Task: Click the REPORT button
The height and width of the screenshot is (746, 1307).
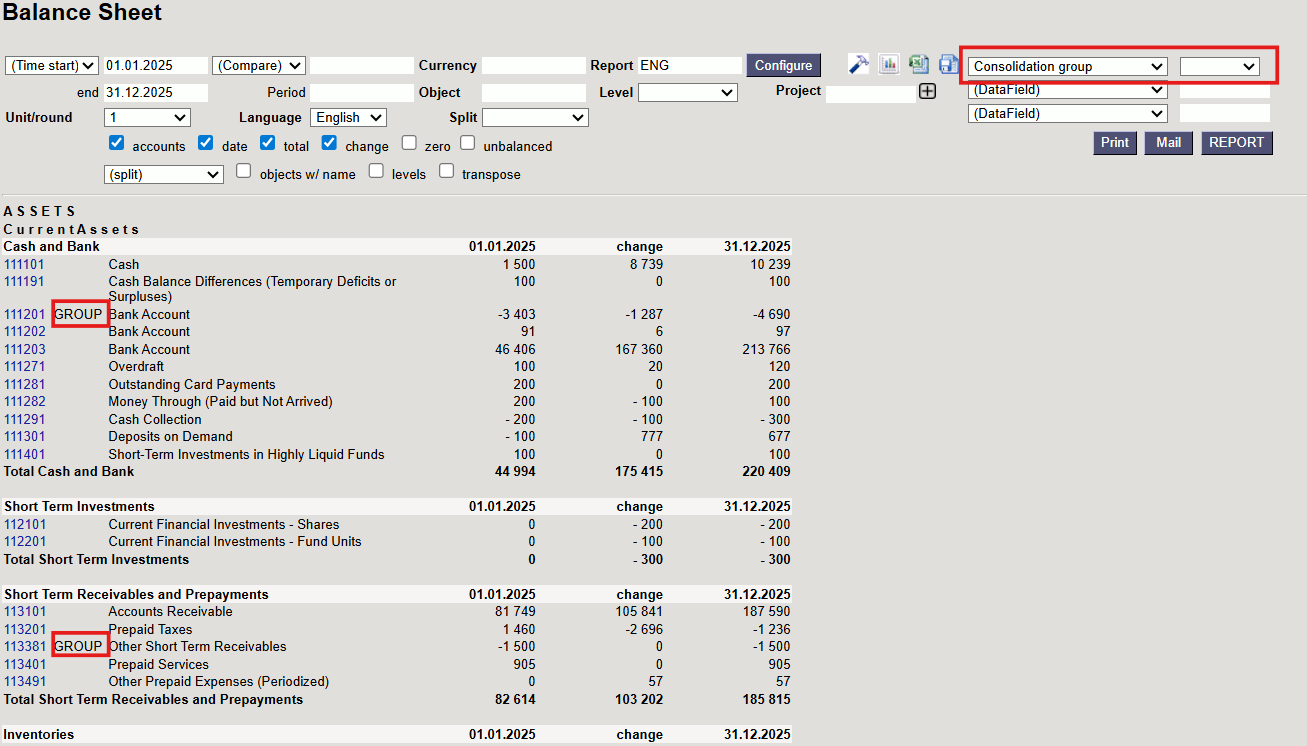Action: (x=1236, y=143)
